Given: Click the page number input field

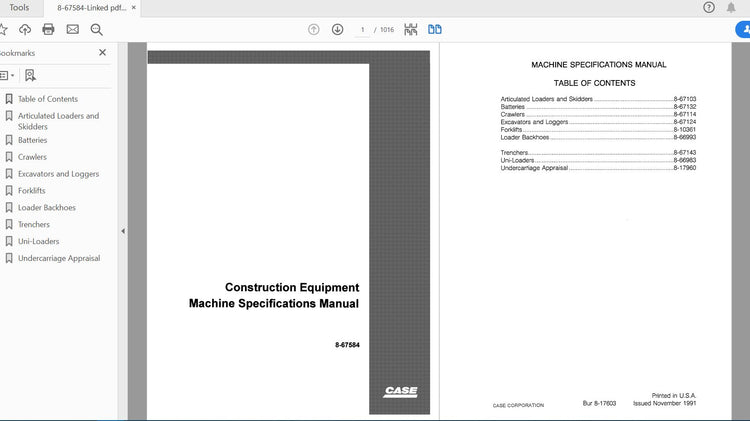Looking at the screenshot, I should (362, 30).
